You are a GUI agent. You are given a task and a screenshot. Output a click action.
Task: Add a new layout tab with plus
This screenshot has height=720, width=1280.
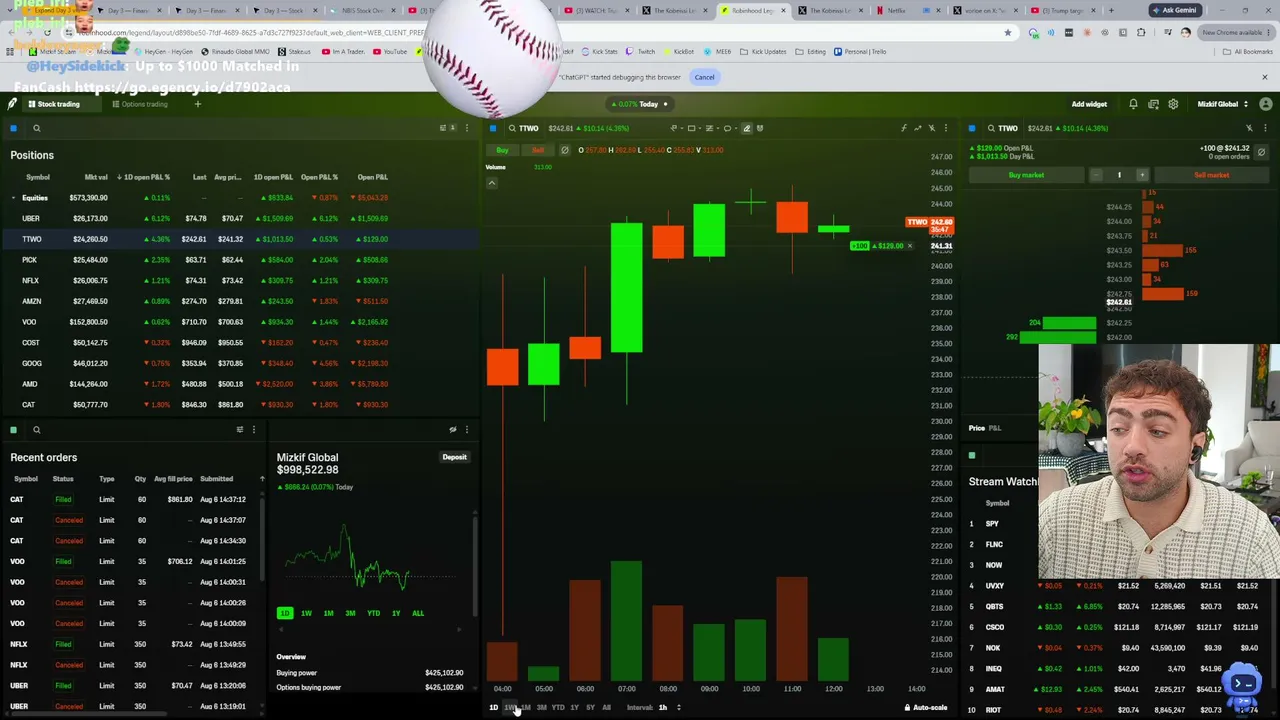click(x=197, y=104)
